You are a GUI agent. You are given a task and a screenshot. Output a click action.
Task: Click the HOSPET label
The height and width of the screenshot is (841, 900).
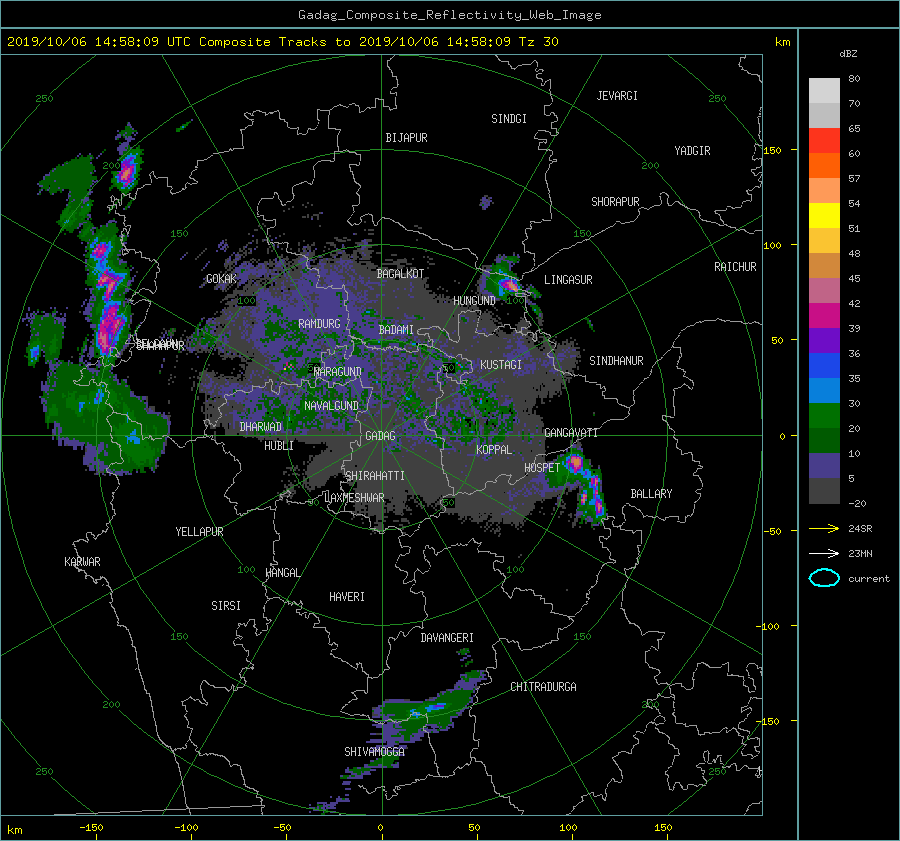(542, 468)
